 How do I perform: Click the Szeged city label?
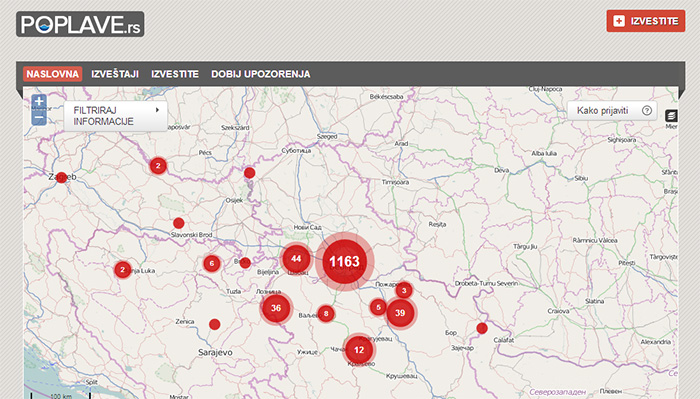(x=327, y=137)
